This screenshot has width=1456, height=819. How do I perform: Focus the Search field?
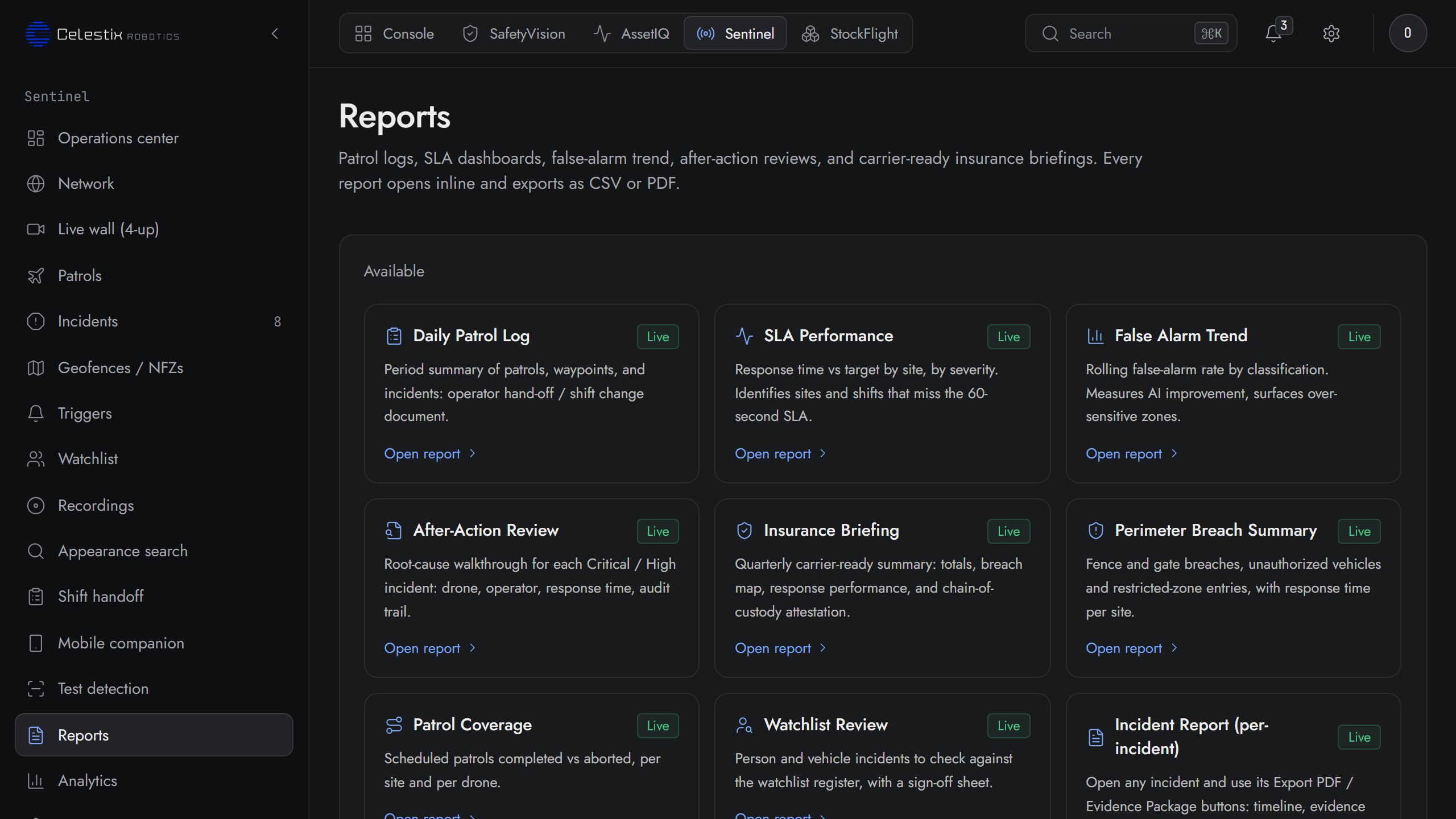point(1131,34)
